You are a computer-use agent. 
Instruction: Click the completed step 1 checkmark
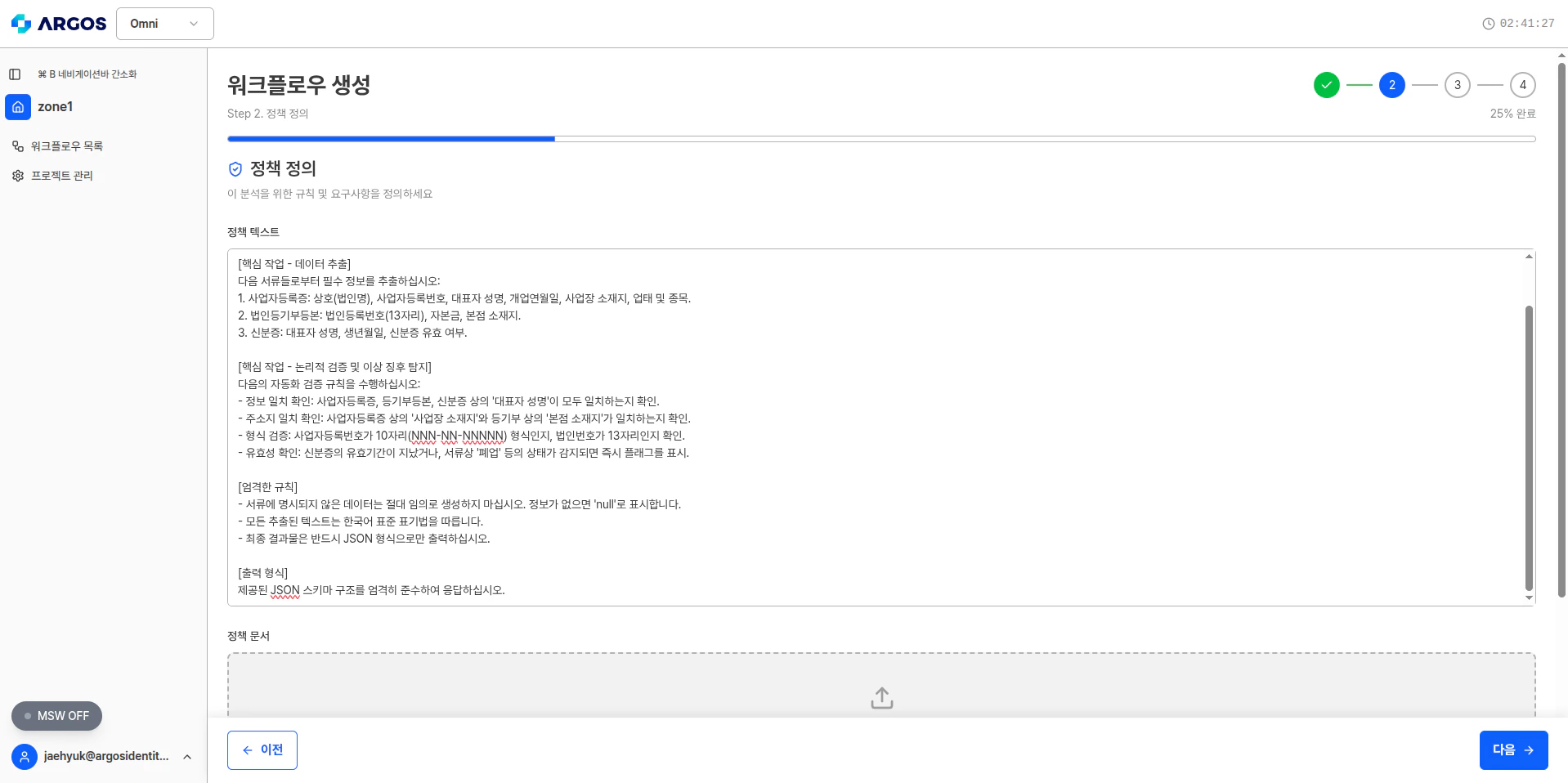(x=1327, y=85)
